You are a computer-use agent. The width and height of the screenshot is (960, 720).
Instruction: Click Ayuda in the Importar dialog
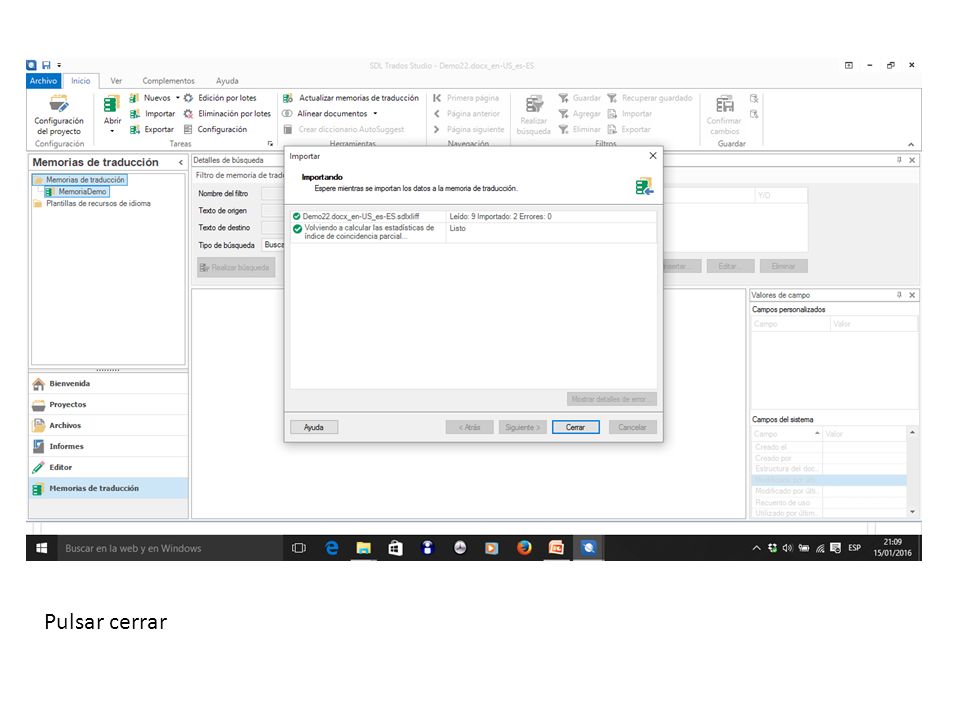pyautogui.click(x=313, y=427)
